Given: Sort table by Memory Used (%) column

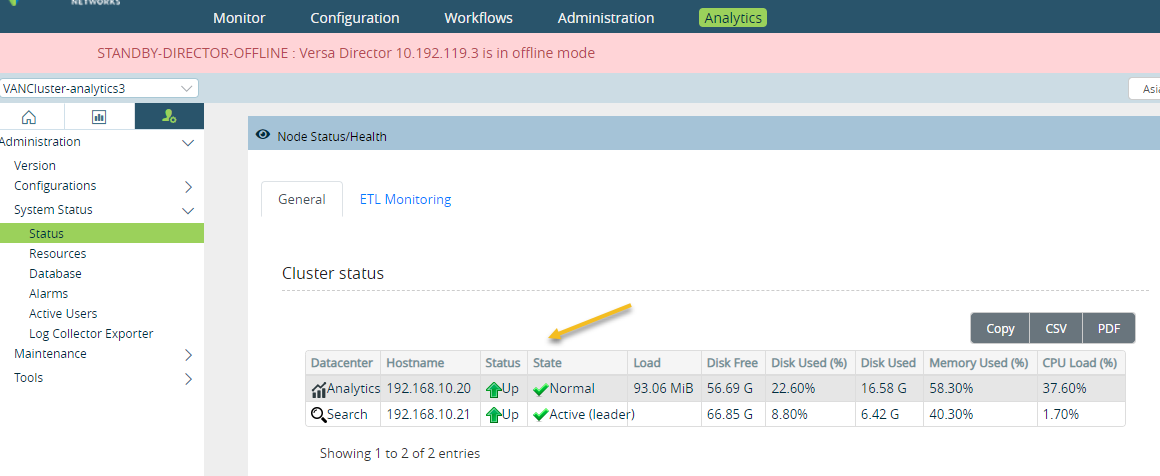Looking at the screenshot, I should click(979, 363).
